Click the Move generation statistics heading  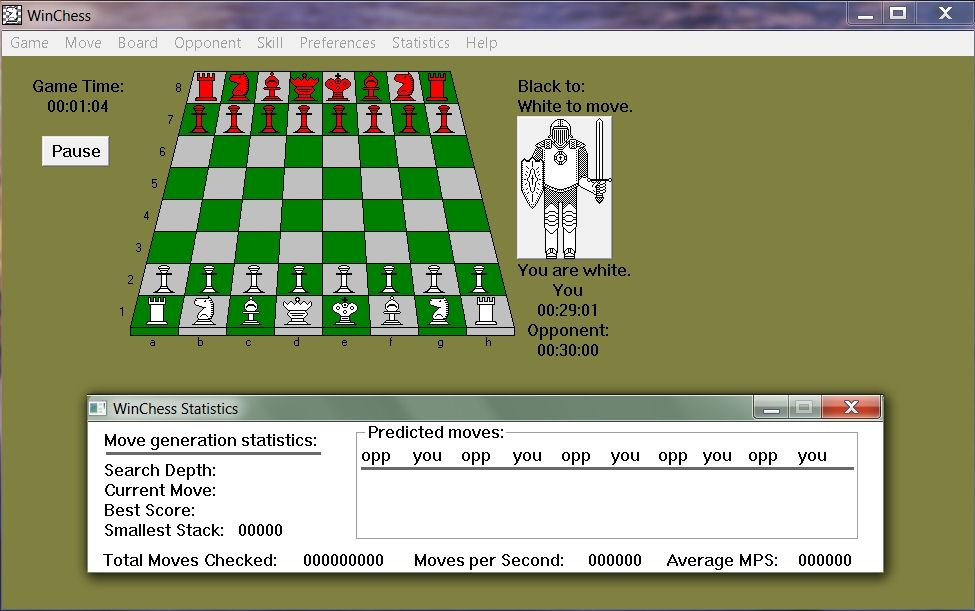[x=210, y=440]
